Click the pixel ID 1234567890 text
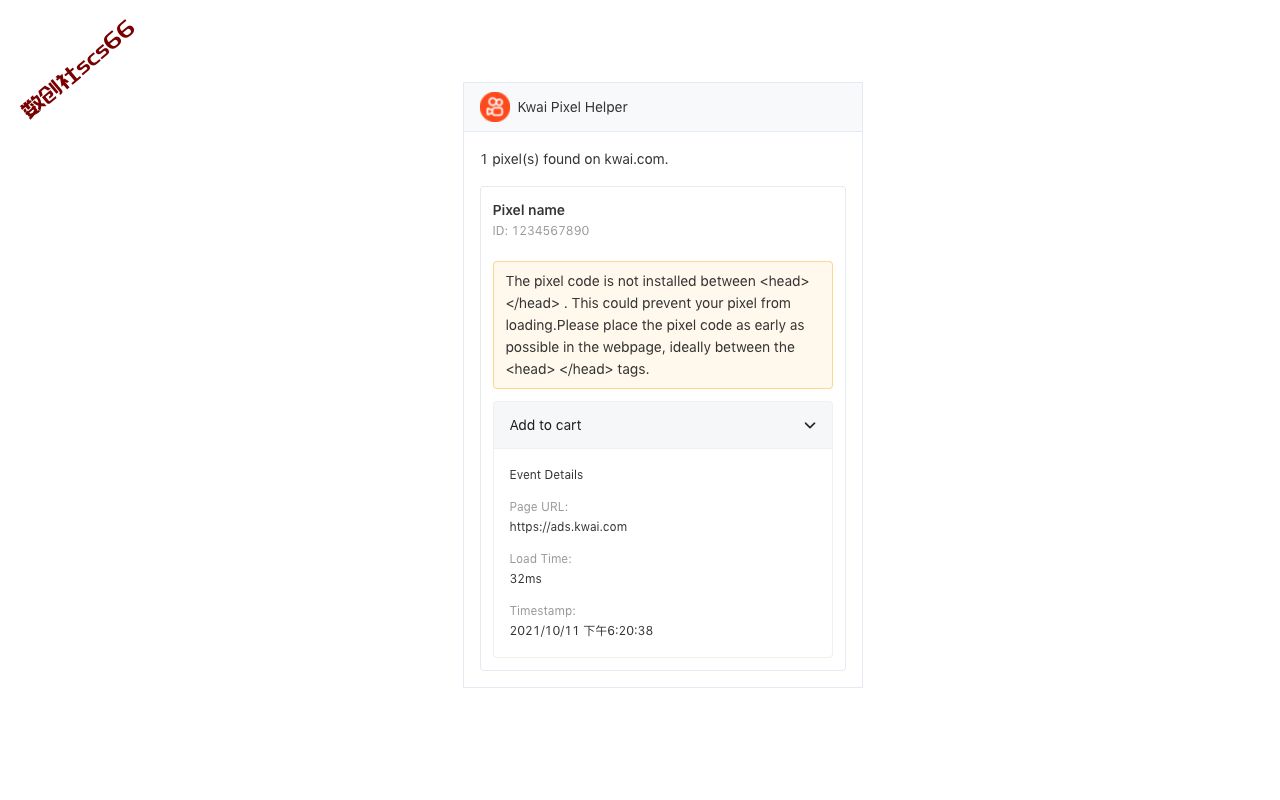This screenshot has height=800, width=1280. (541, 231)
